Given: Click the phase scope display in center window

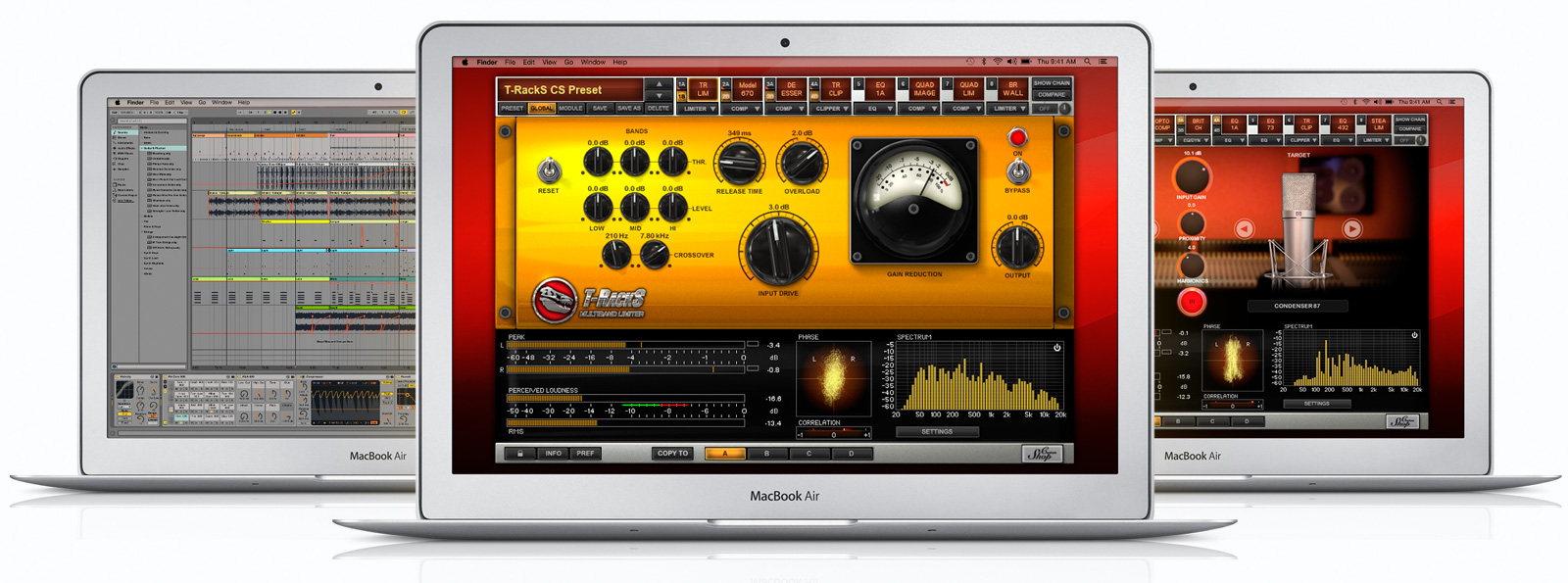Looking at the screenshot, I should click(x=833, y=379).
